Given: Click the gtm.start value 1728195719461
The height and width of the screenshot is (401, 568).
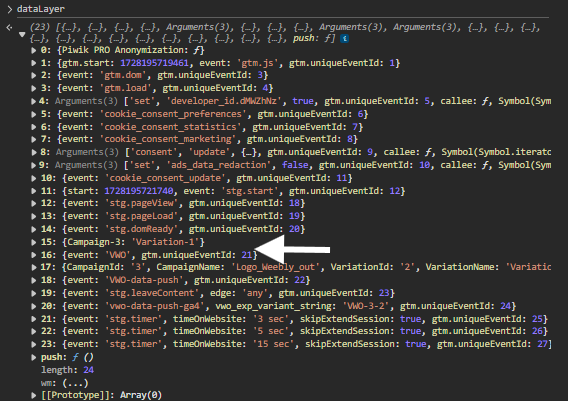Looking at the screenshot, I should tap(154, 63).
